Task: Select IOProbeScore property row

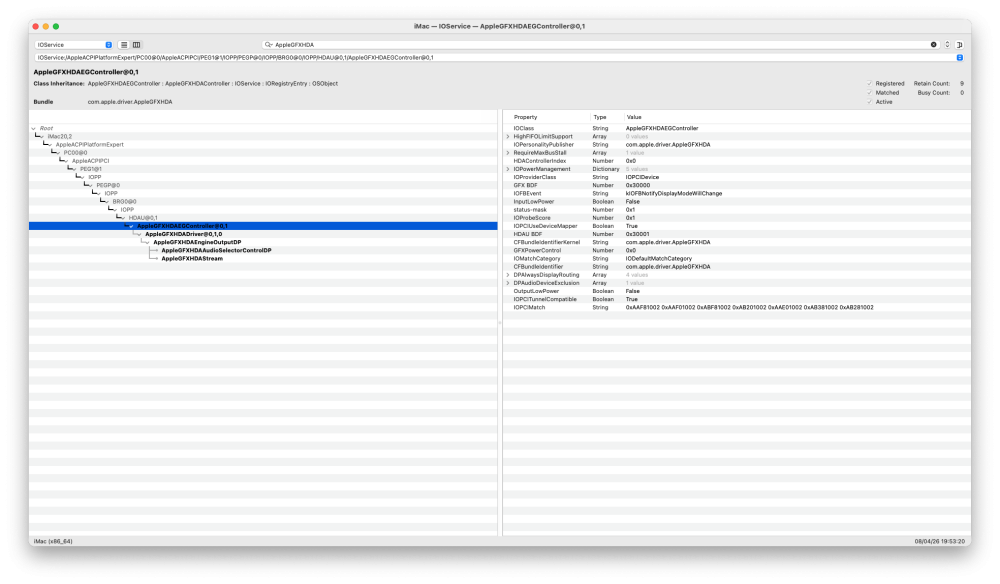Action: click(737, 218)
